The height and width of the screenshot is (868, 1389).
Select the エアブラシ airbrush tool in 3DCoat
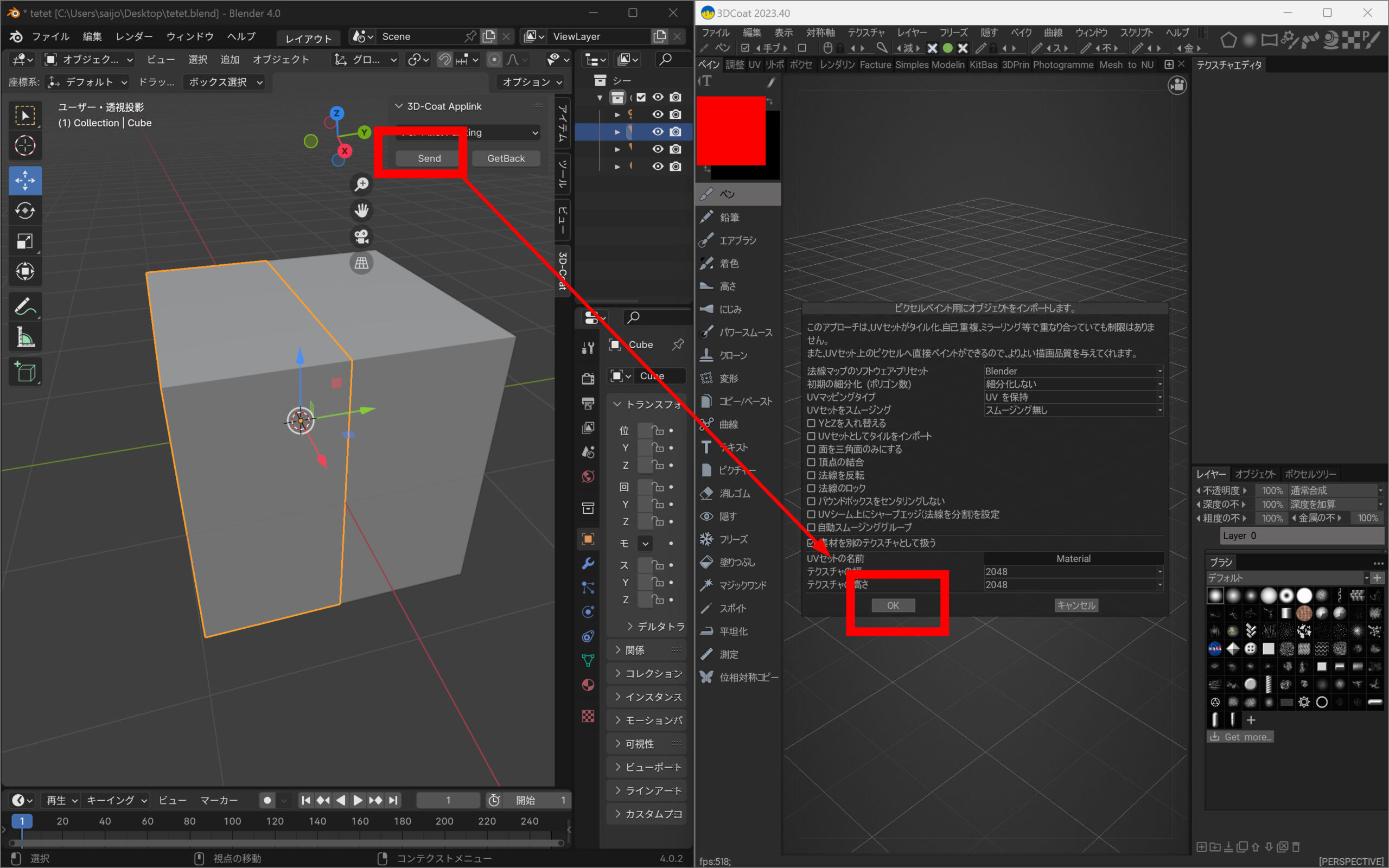[x=737, y=240]
